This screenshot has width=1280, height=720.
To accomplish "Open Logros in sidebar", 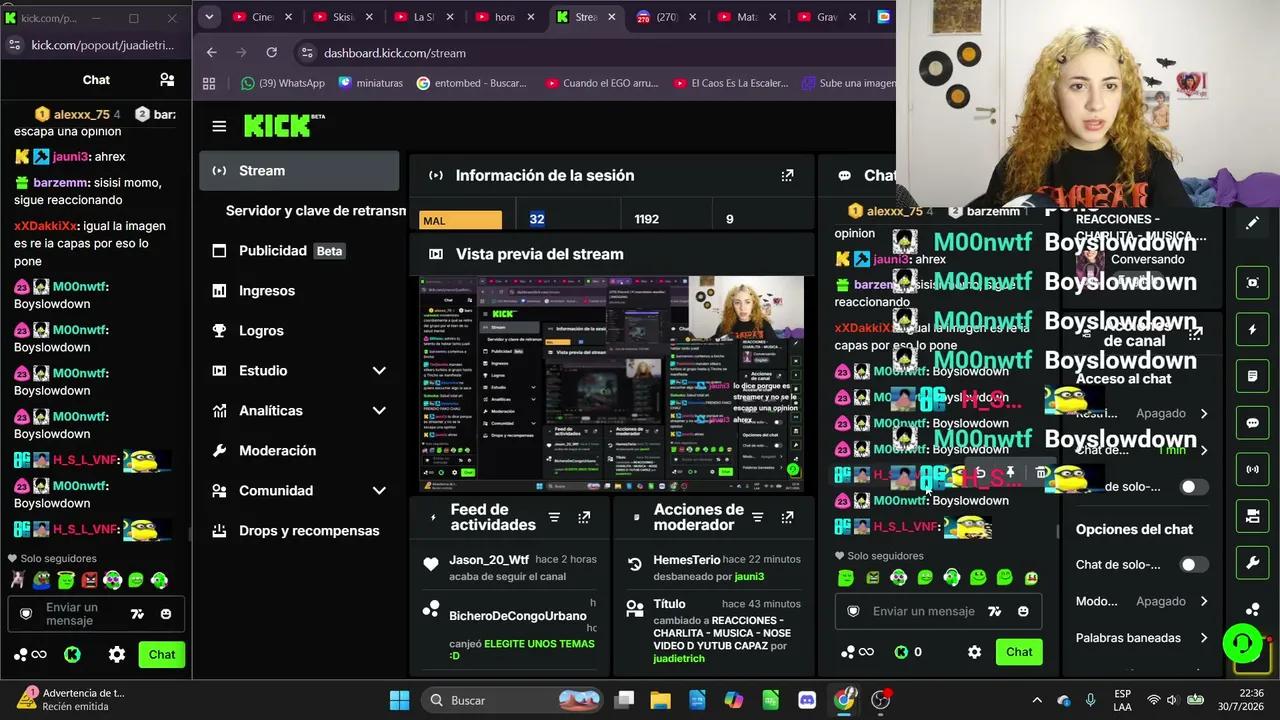I will (299, 331).
